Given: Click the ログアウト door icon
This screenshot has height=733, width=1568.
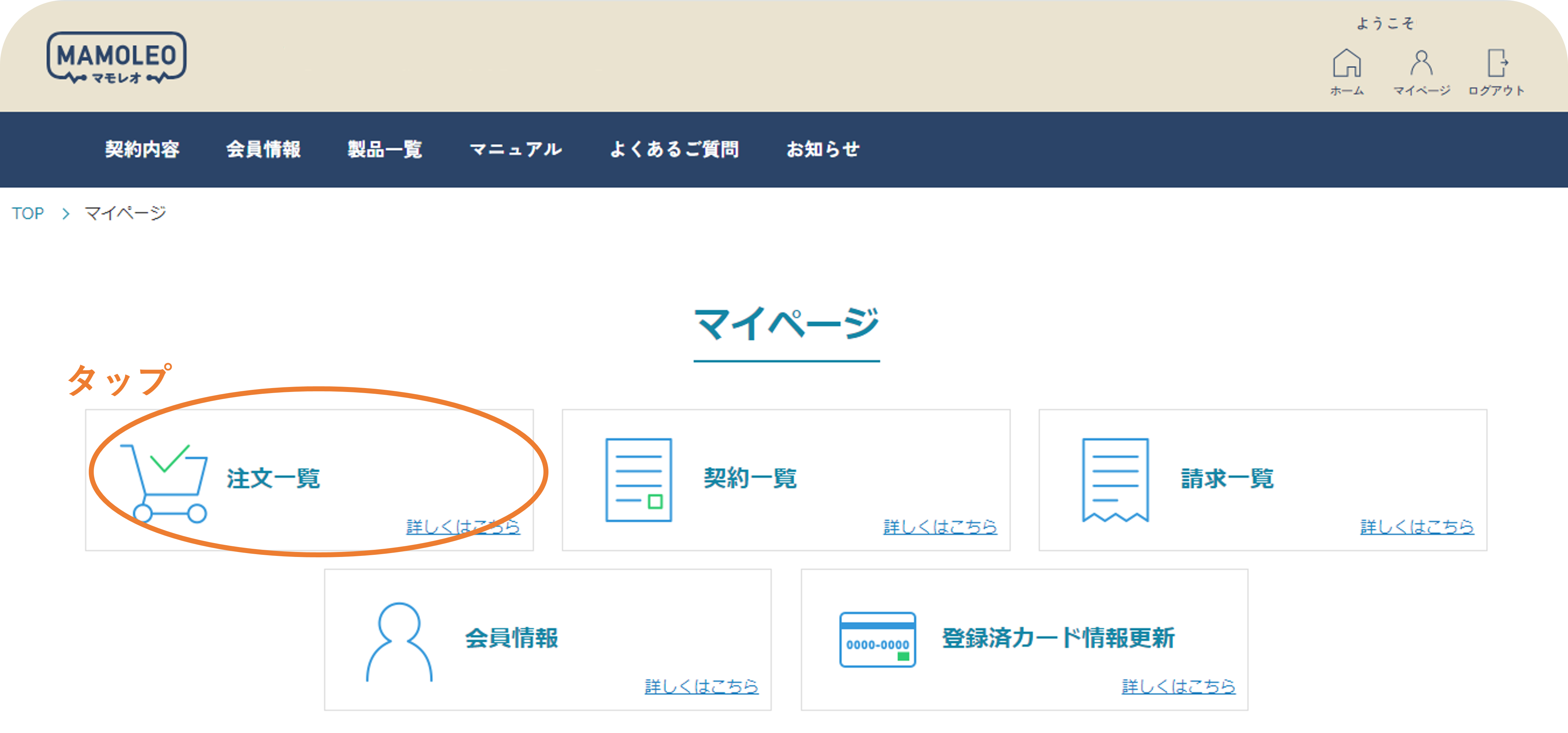Looking at the screenshot, I should (1497, 63).
